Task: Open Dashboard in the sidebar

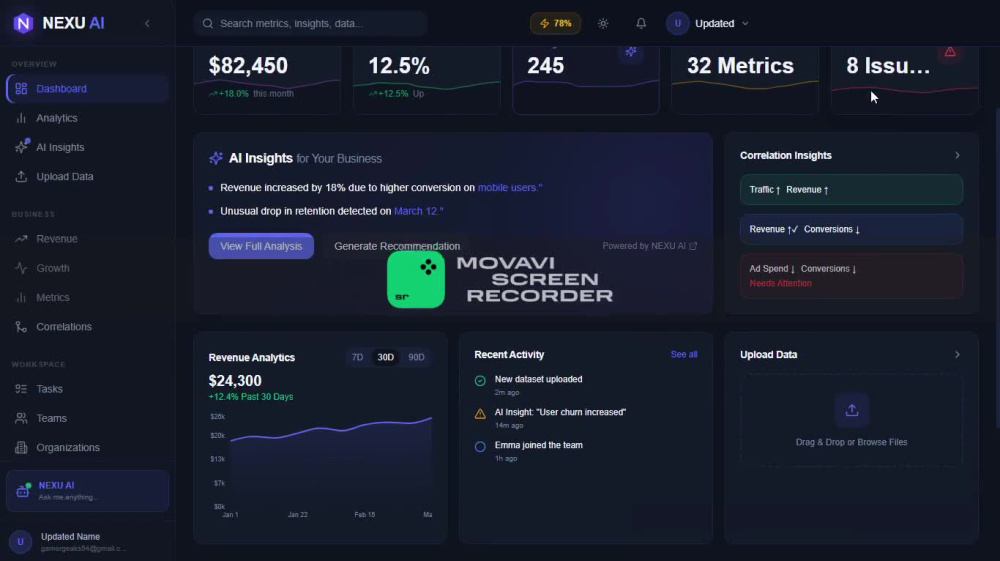Action: pos(87,89)
